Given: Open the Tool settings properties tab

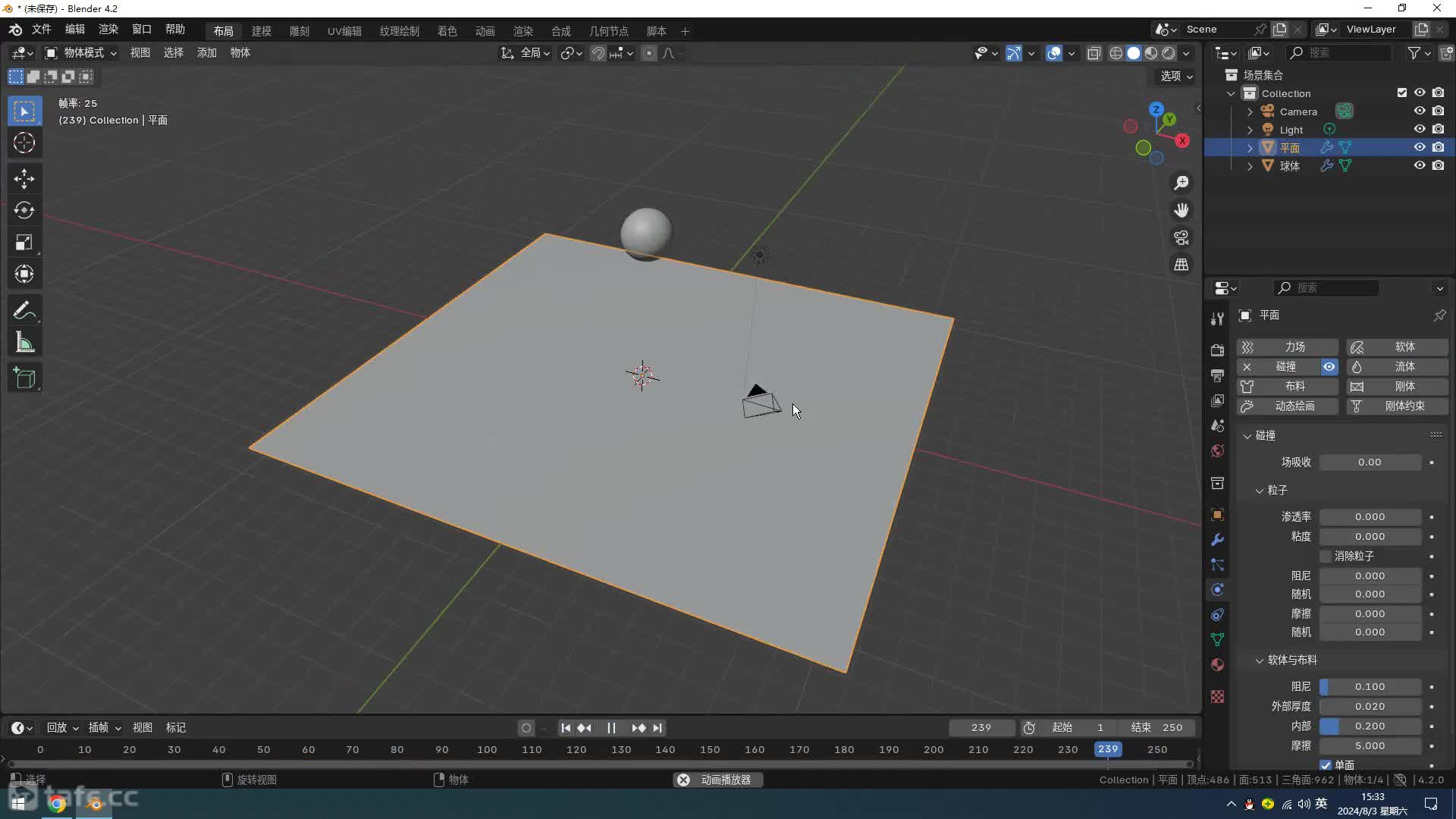Looking at the screenshot, I should pyautogui.click(x=1217, y=318).
